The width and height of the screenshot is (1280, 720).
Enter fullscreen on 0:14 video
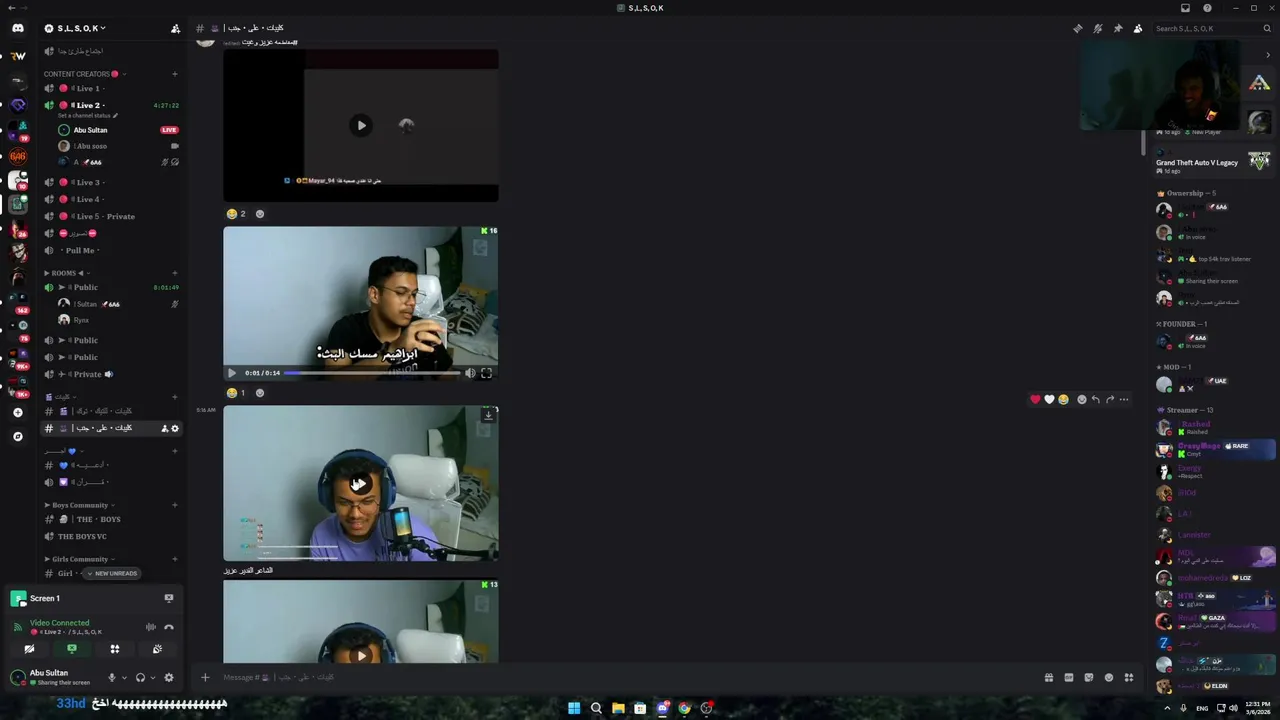[486, 373]
